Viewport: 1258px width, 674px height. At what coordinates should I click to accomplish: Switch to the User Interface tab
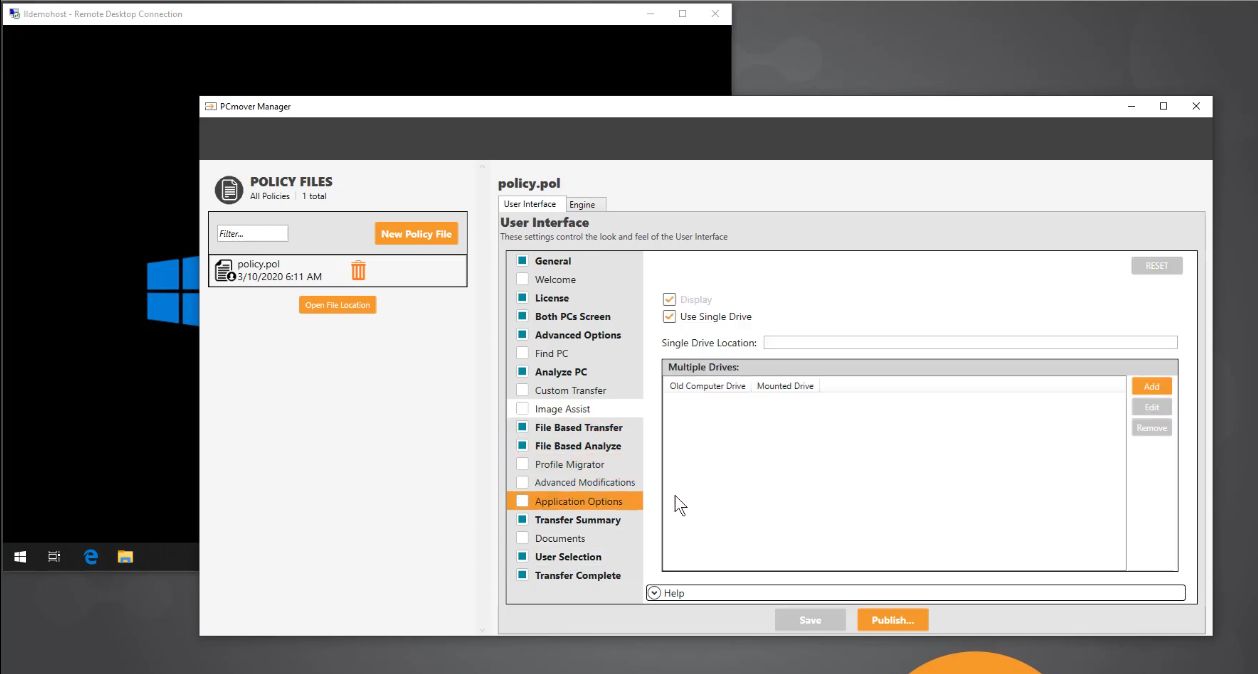(x=530, y=204)
